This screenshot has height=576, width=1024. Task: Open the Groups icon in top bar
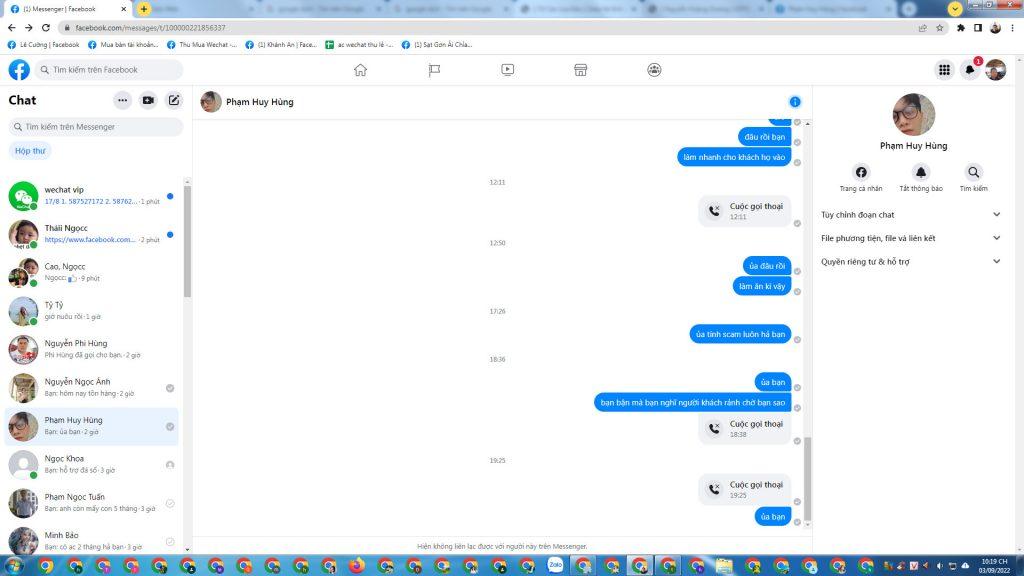pos(654,70)
